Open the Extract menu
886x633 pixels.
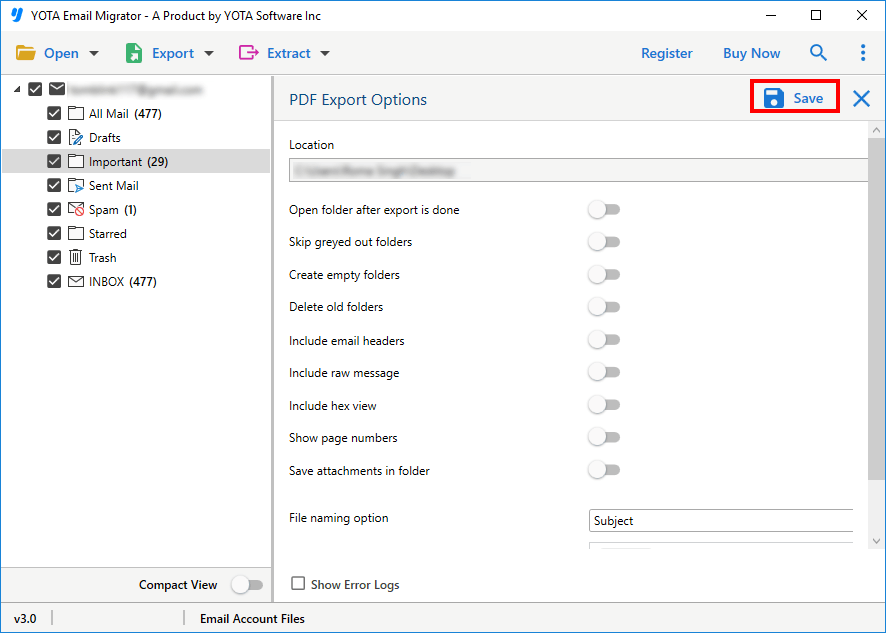[x=284, y=53]
